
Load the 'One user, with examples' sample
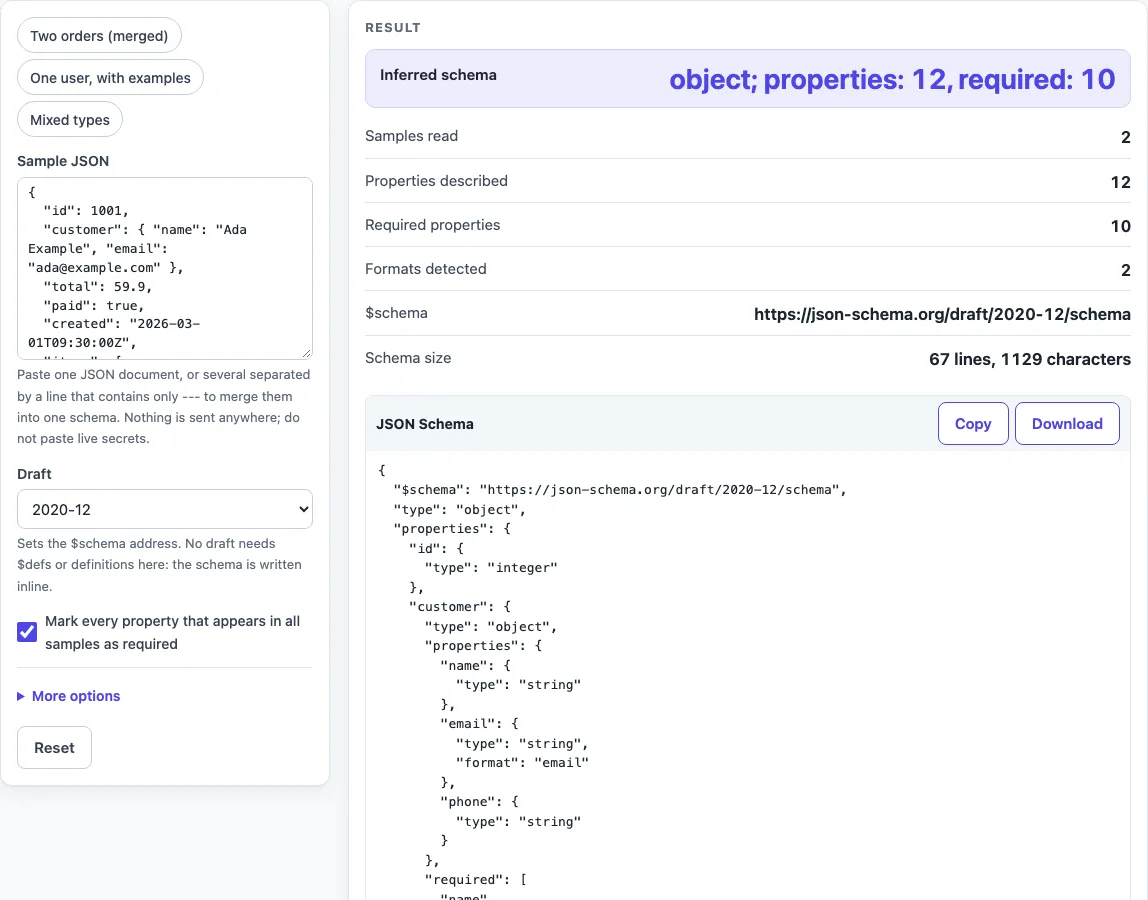(x=110, y=78)
